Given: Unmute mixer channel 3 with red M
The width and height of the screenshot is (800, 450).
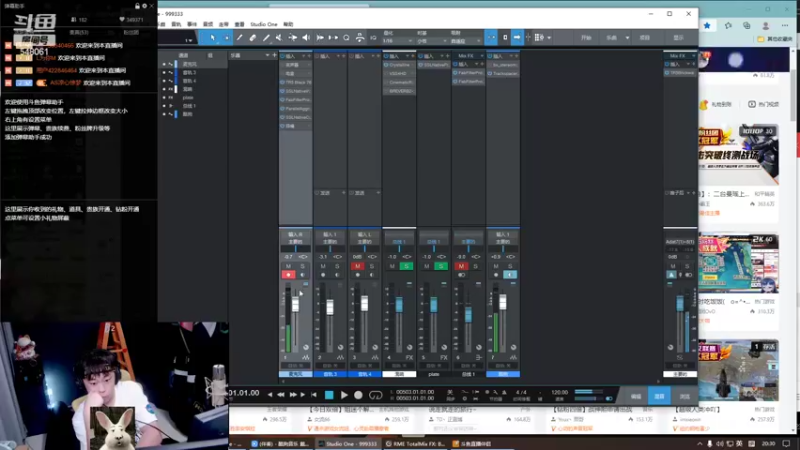Looking at the screenshot, I should 357,266.
